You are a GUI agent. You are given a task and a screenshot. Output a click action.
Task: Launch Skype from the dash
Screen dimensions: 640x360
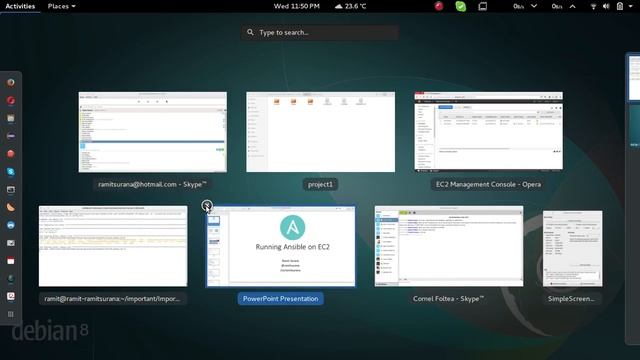coord(11,172)
